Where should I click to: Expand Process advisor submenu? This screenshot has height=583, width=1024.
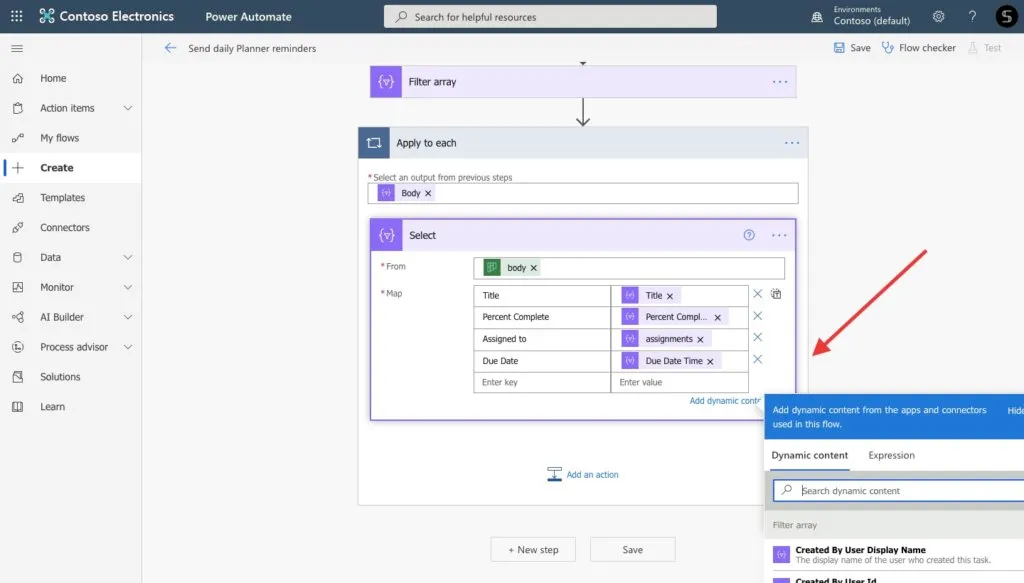point(128,347)
